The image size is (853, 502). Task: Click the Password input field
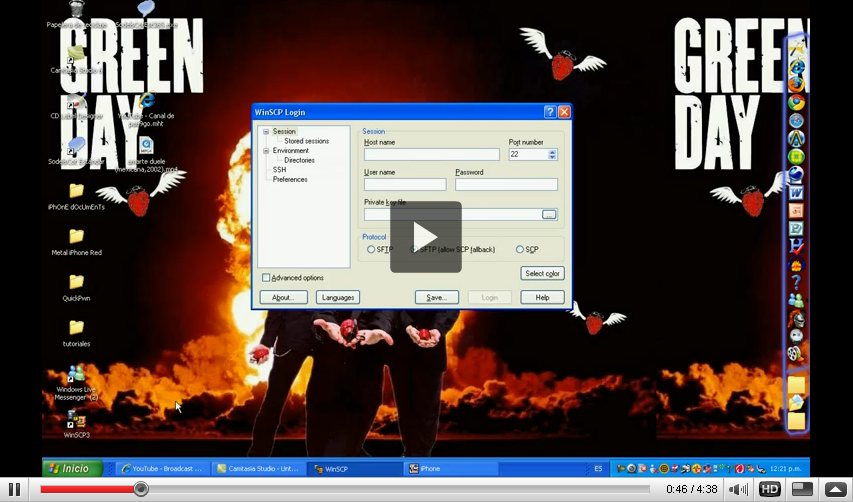point(506,184)
